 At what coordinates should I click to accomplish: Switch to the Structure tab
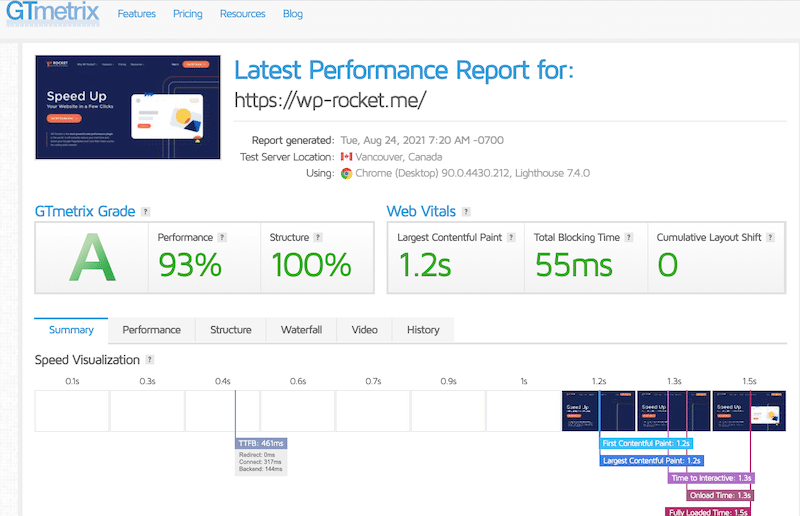point(231,330)
